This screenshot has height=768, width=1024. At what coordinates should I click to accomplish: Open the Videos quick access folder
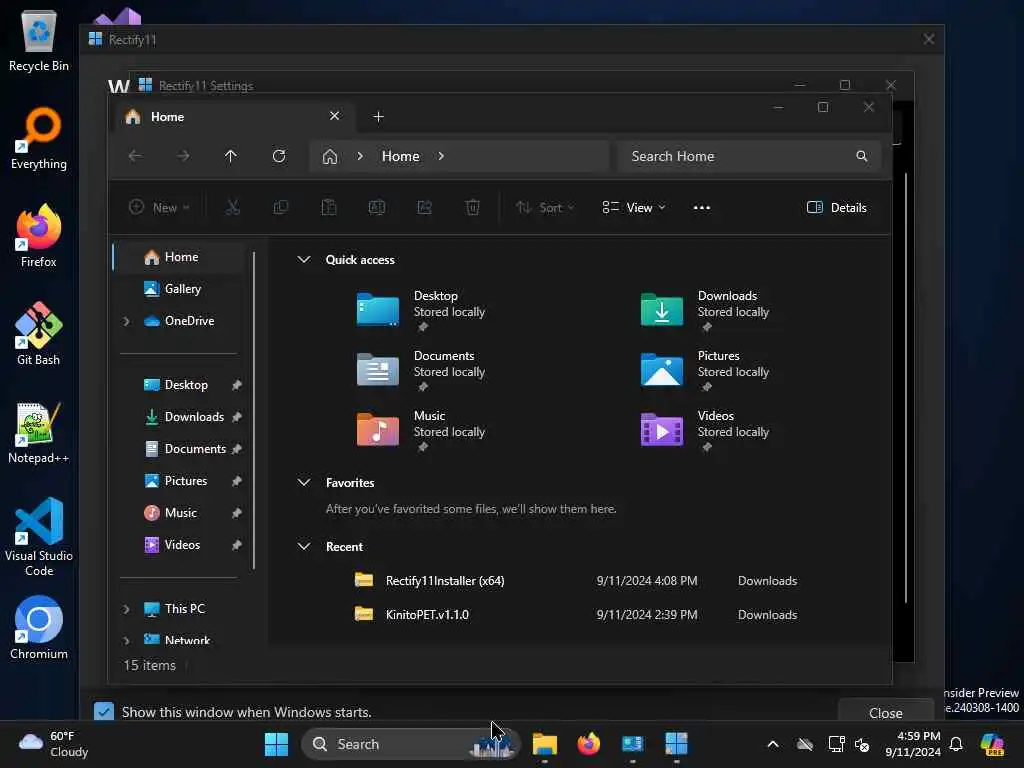tap(705, 429)
